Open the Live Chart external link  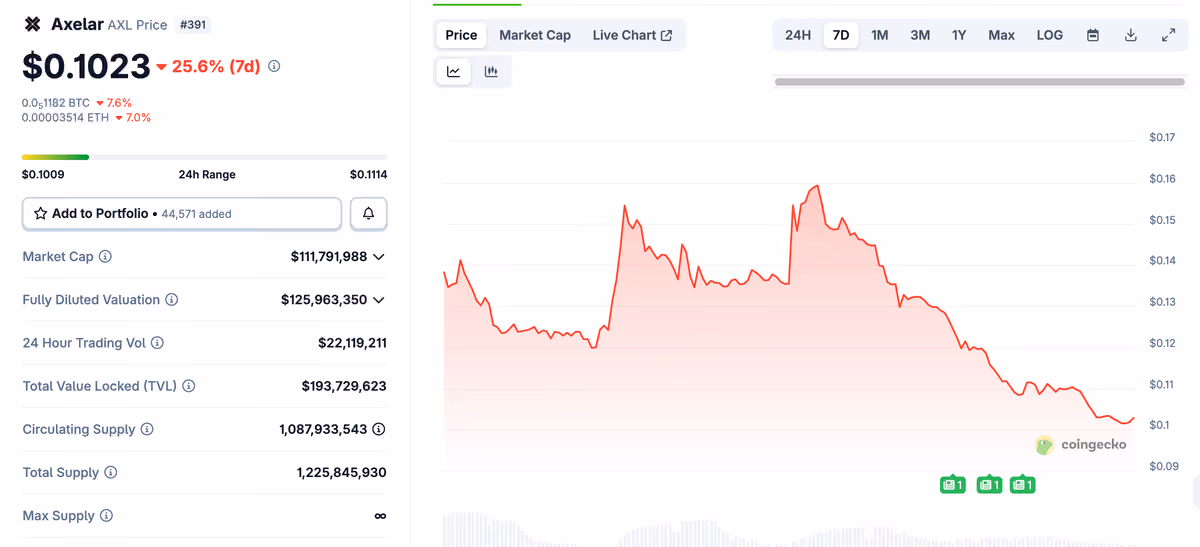[x=632, y=35]
